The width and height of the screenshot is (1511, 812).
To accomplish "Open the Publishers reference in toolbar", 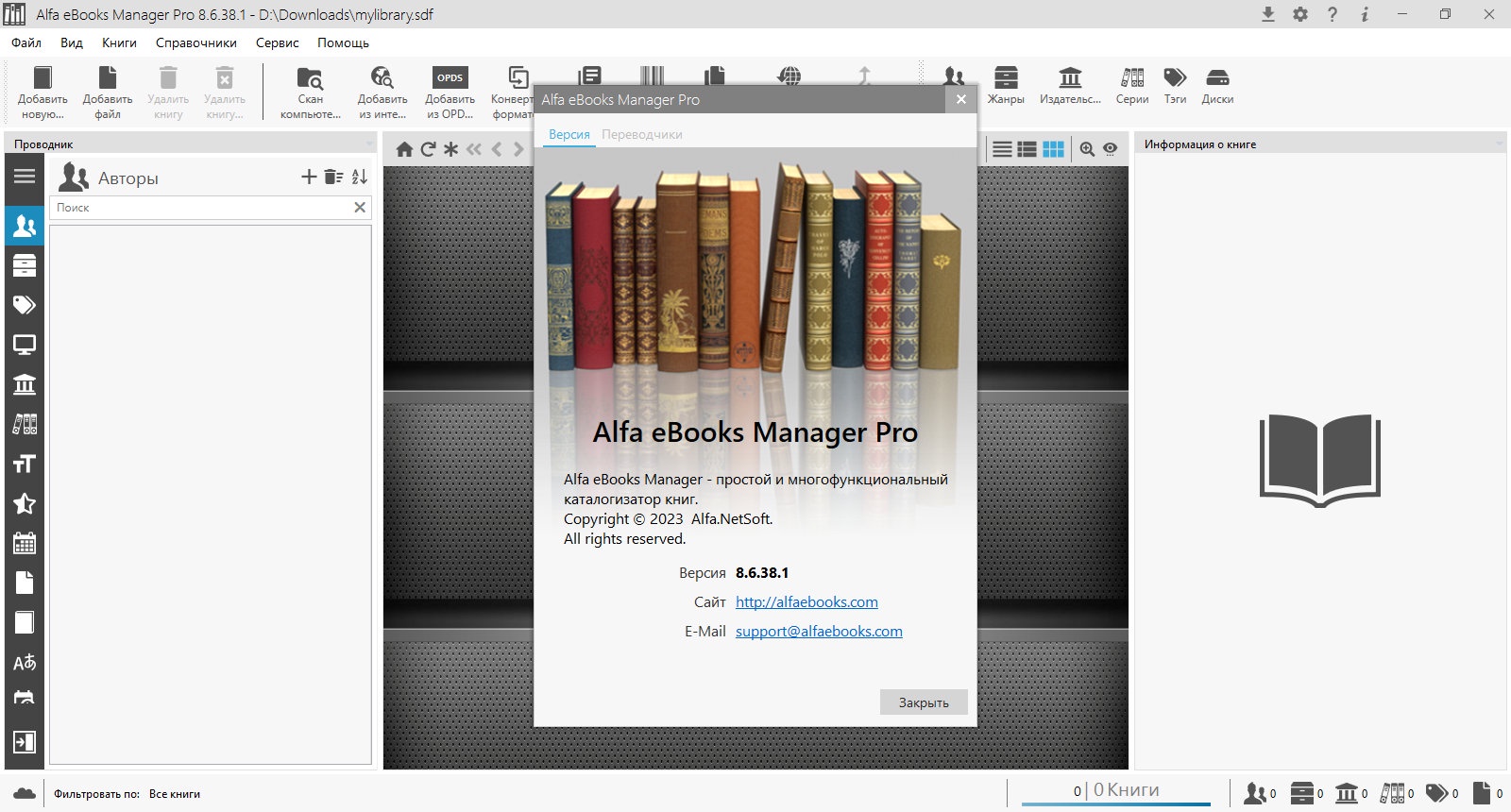I will coord(1070,77).
